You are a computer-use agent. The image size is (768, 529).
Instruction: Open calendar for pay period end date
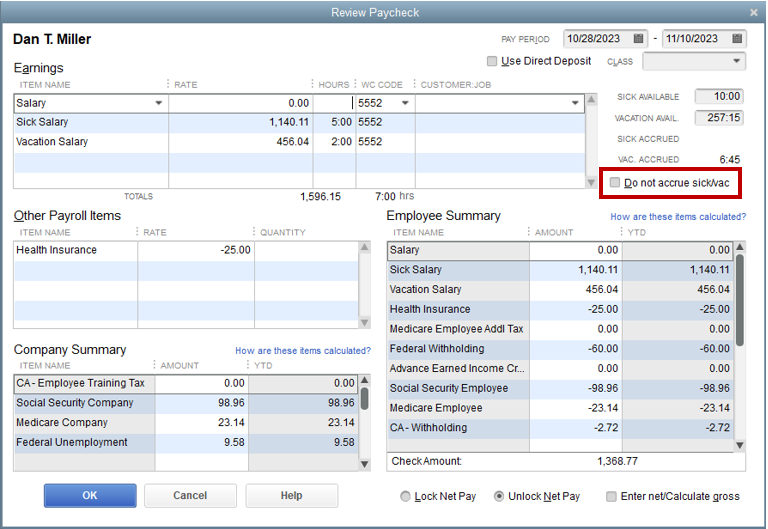click(737, 38)
